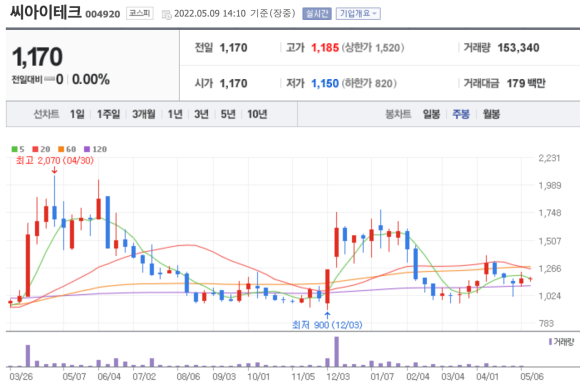This screenshot has width=580, height=389.
Task: Click the 실시간 real-time button
Action: click(317, 14)
